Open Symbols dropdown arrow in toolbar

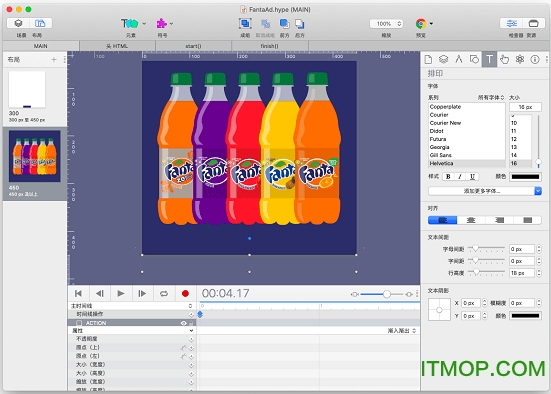[x=171, y=24]
